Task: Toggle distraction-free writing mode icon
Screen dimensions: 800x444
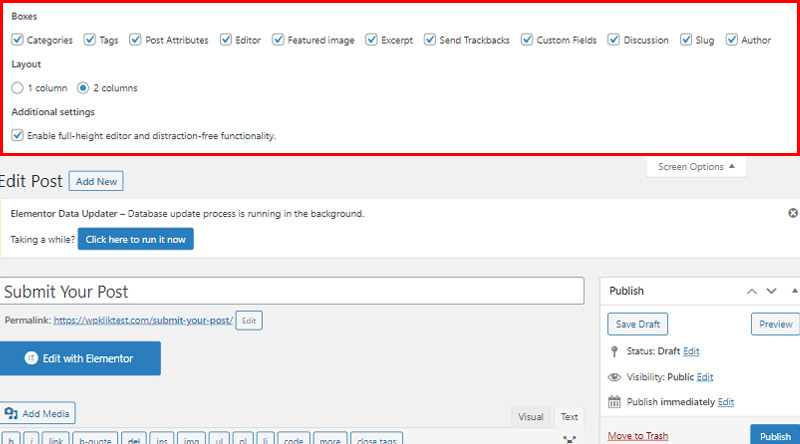Action: pos(569,439)
